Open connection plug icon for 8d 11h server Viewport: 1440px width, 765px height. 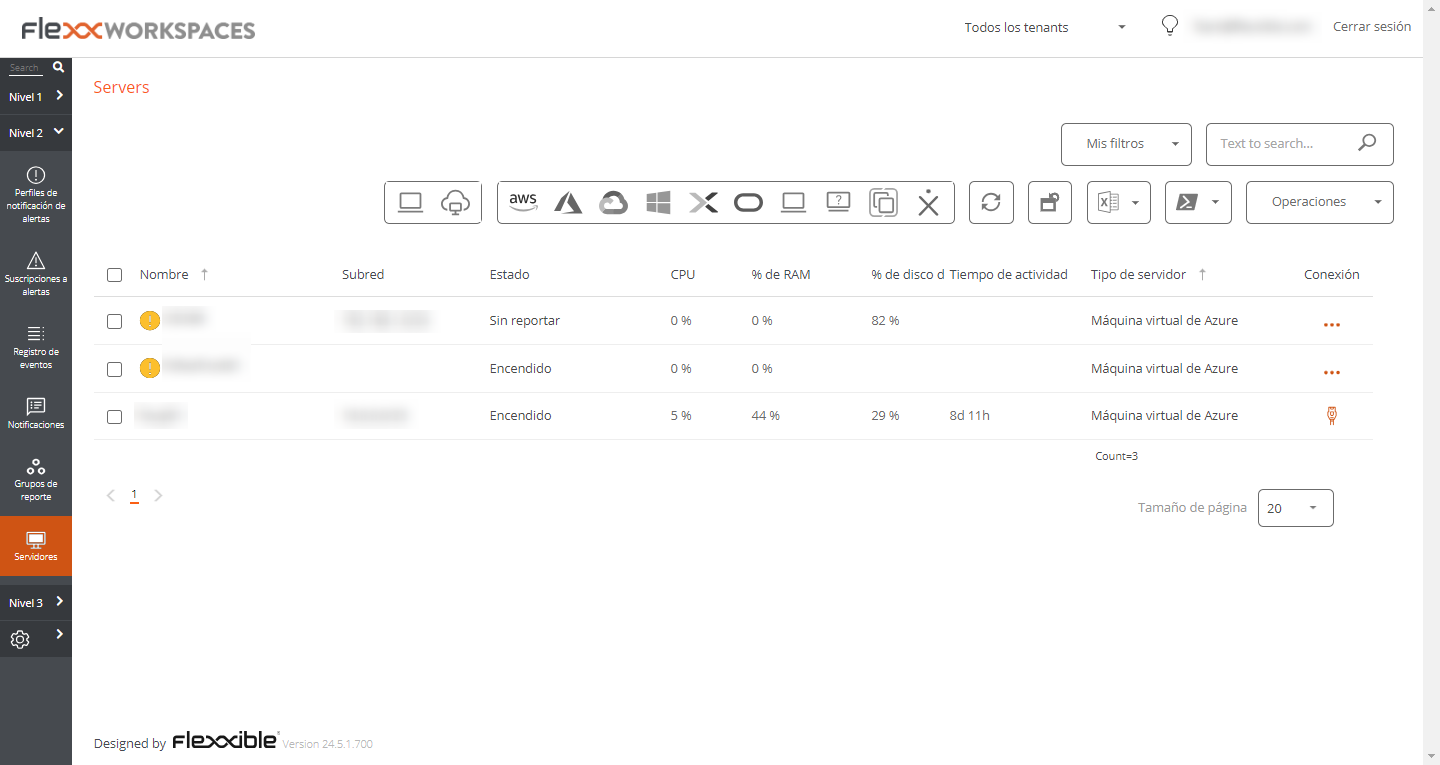pos(1332,416)
